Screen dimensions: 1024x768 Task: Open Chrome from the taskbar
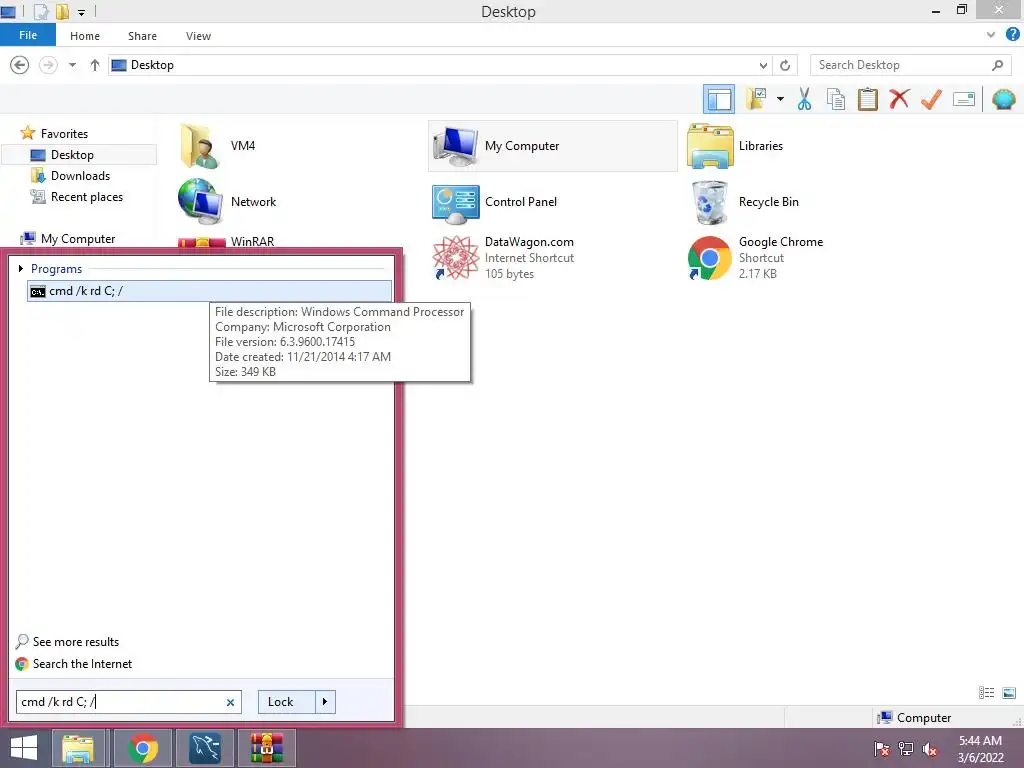click(142, 748)
